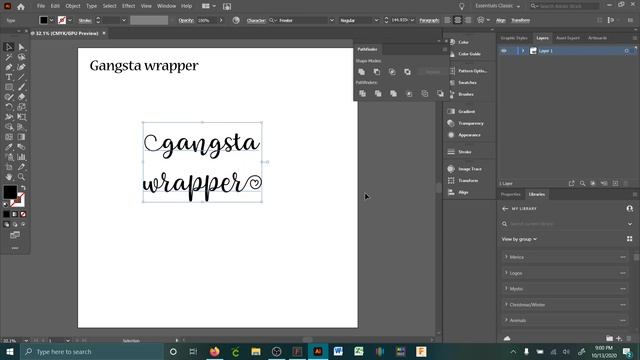
Task: Open Adobe Illustrator in Windows taskbar
Action: coord(318,351)
